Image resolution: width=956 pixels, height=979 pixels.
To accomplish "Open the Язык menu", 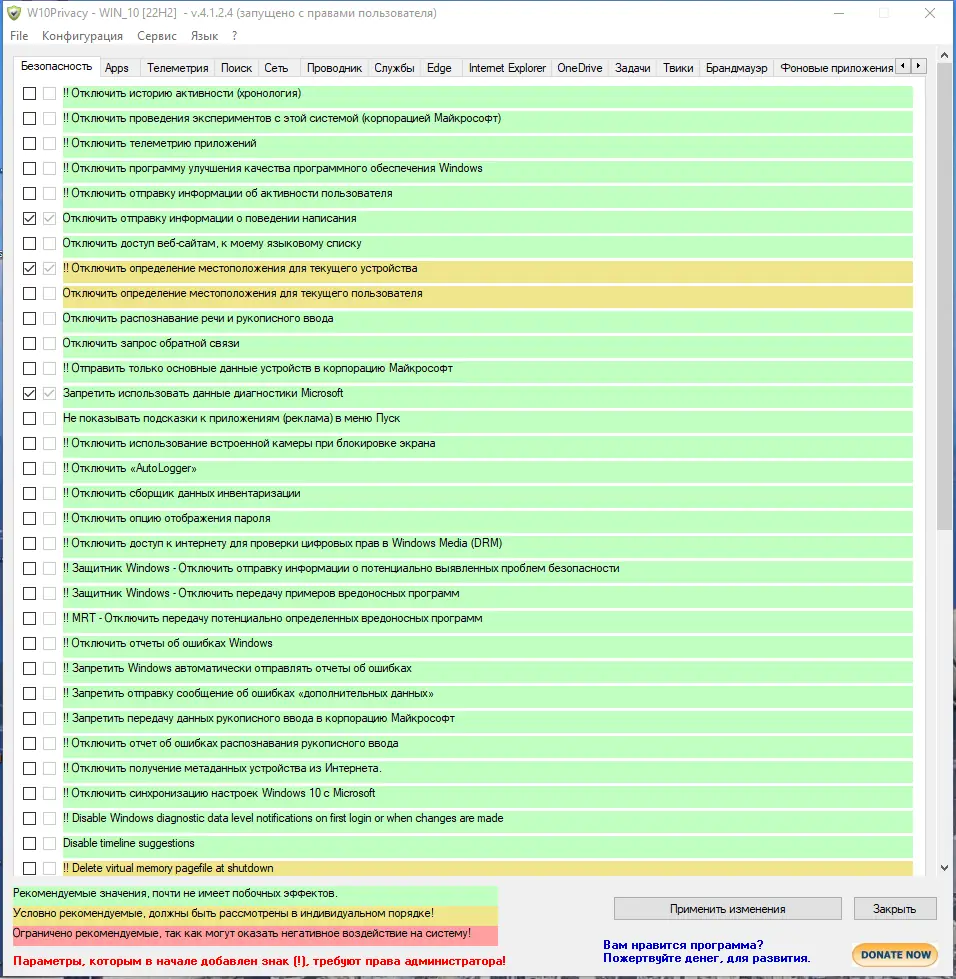I will click(x=204, y=36).
